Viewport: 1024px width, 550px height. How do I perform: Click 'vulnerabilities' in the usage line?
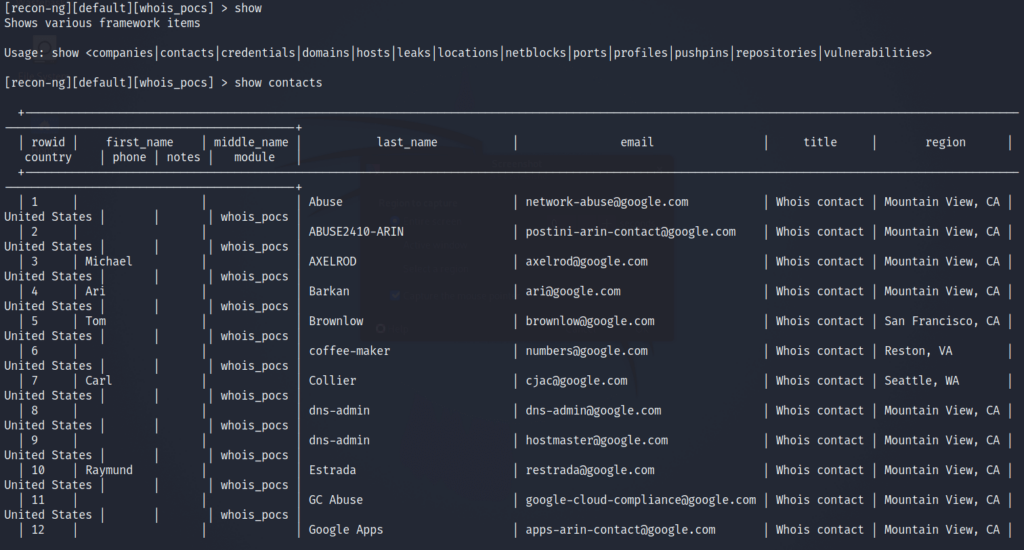tap(874, 52)
